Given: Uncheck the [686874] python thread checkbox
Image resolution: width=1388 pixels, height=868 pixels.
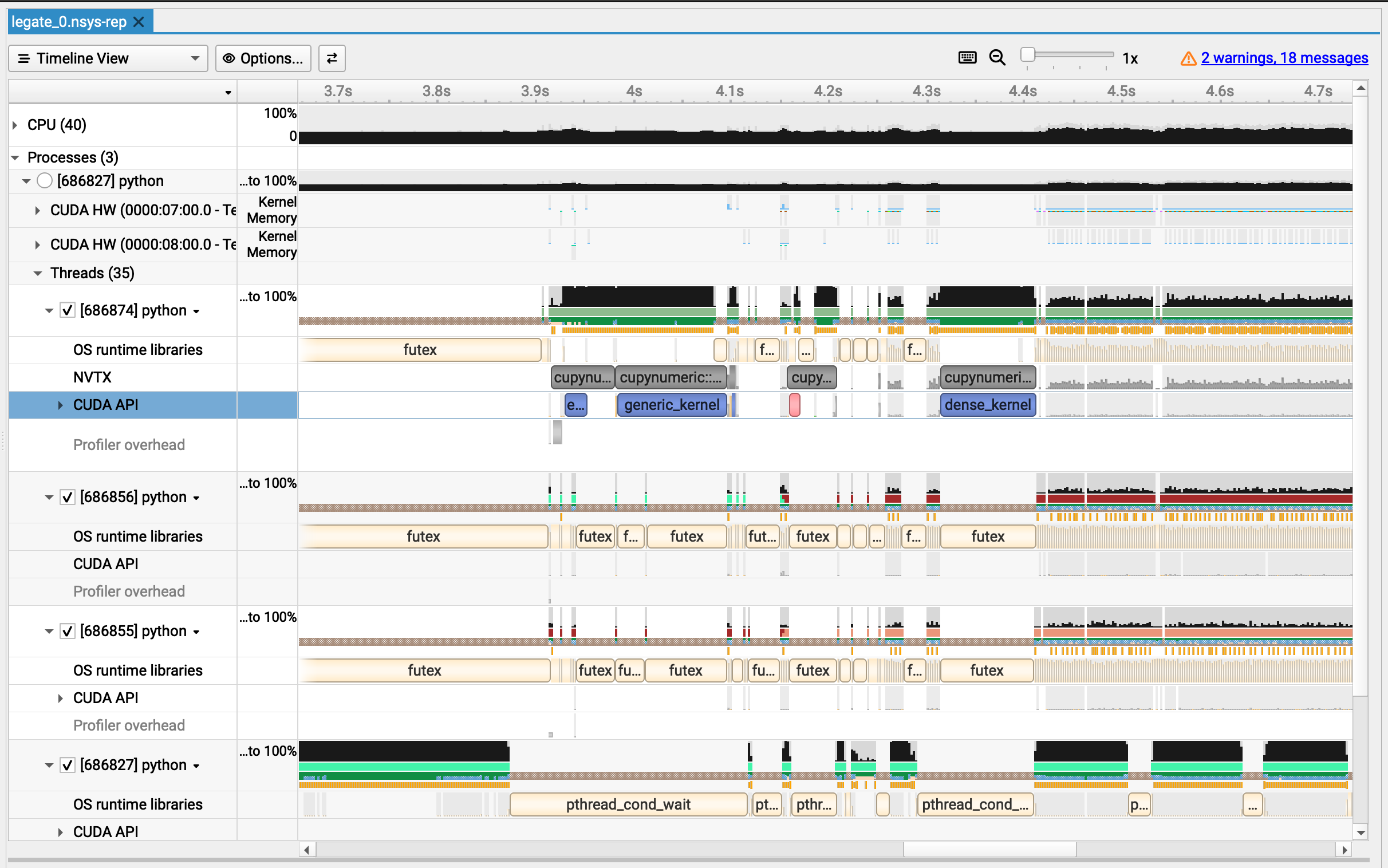Looking at the screenshot, I should click(x=68, y=310).
